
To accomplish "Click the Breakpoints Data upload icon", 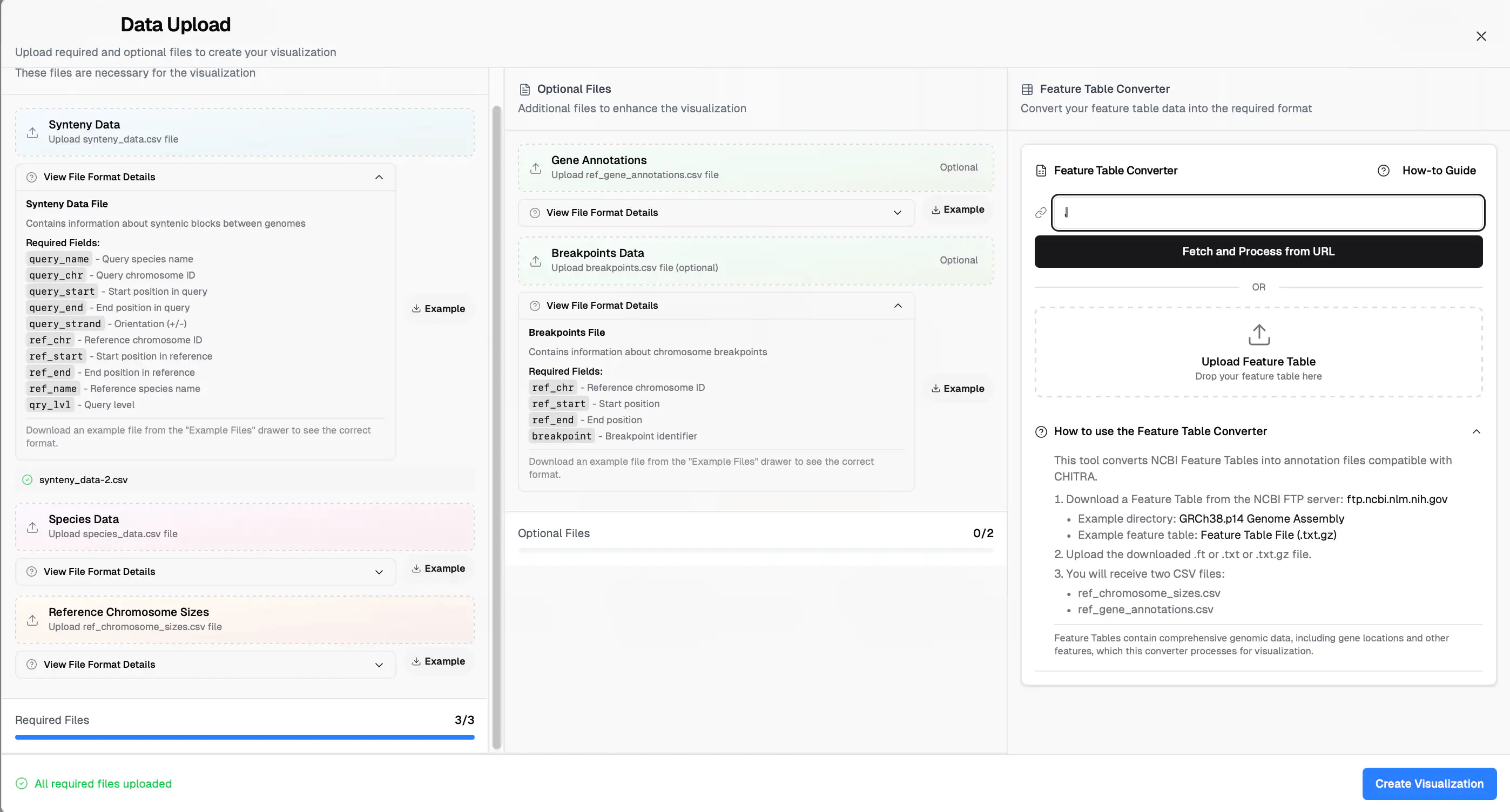I will [535, 261].
